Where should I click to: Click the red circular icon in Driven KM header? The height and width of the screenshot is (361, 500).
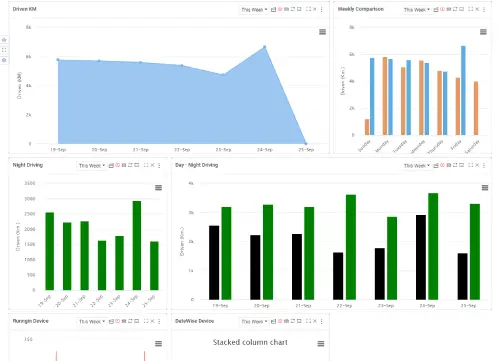coord(280,9)
